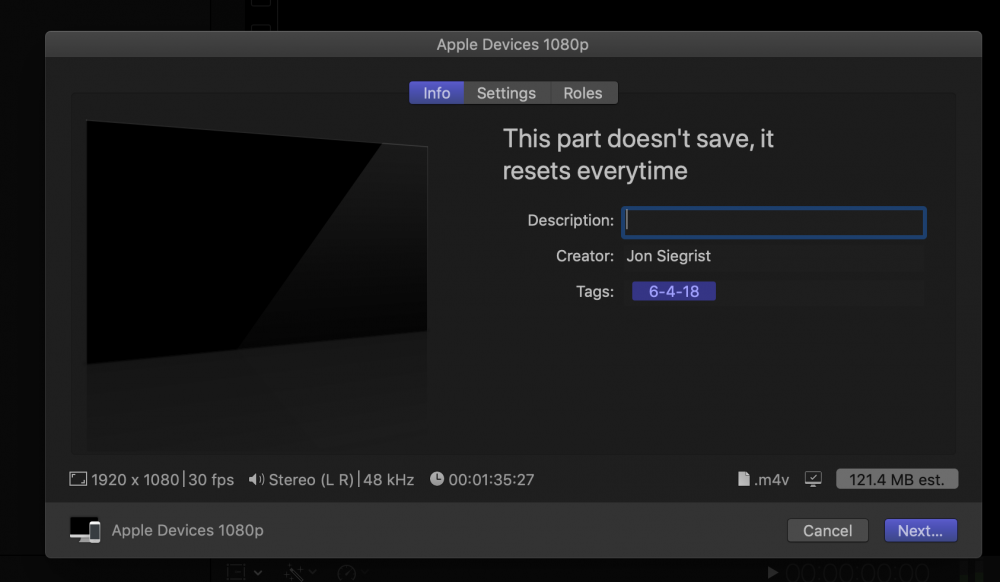The width and height of the screenshot is (1000, 582).
Task: Click the Next... button
Action: pyautogui.click(x=920, y=530)
